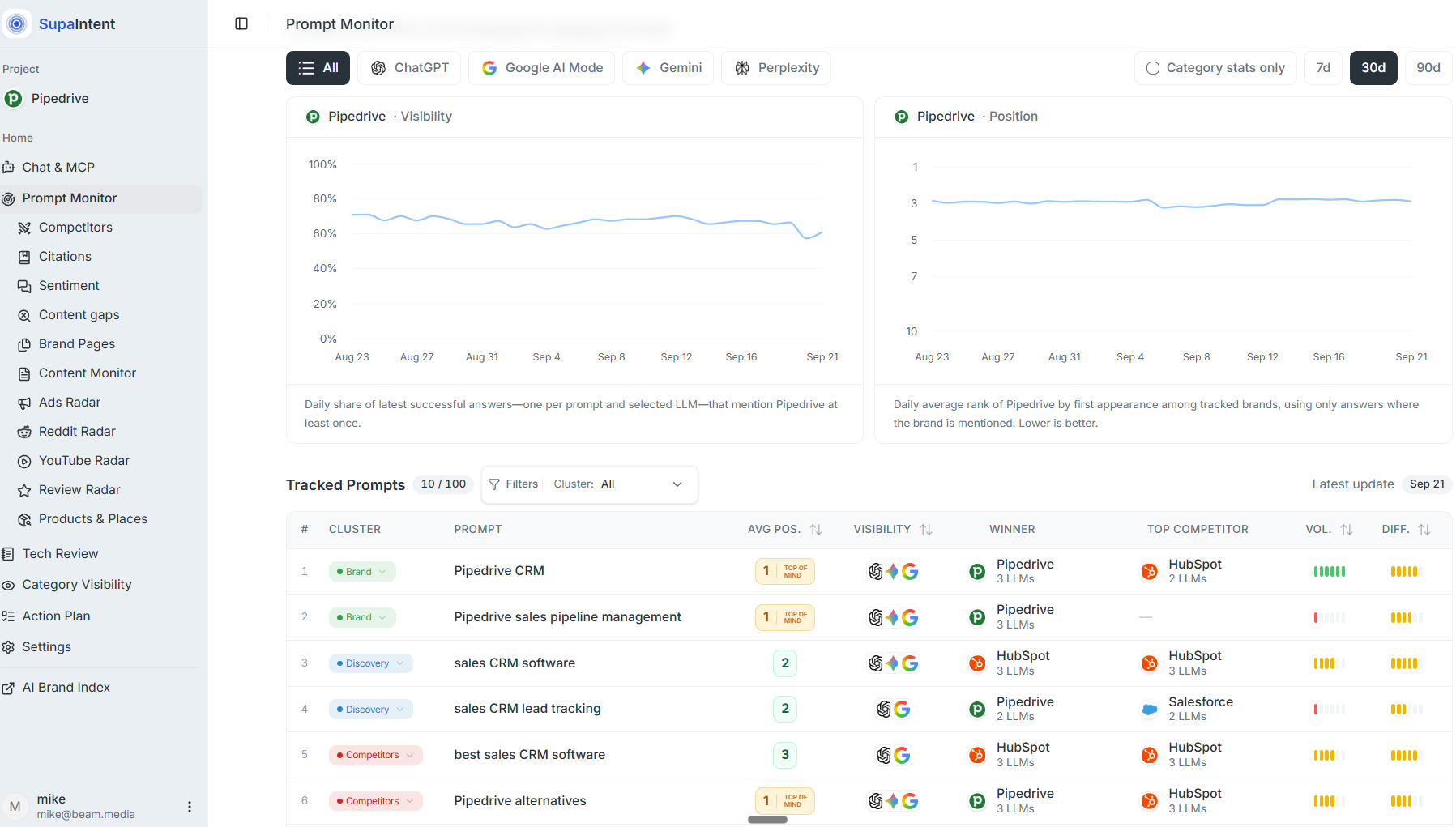
Task: Toggle Category stats only
Action: click(1215, 68)
